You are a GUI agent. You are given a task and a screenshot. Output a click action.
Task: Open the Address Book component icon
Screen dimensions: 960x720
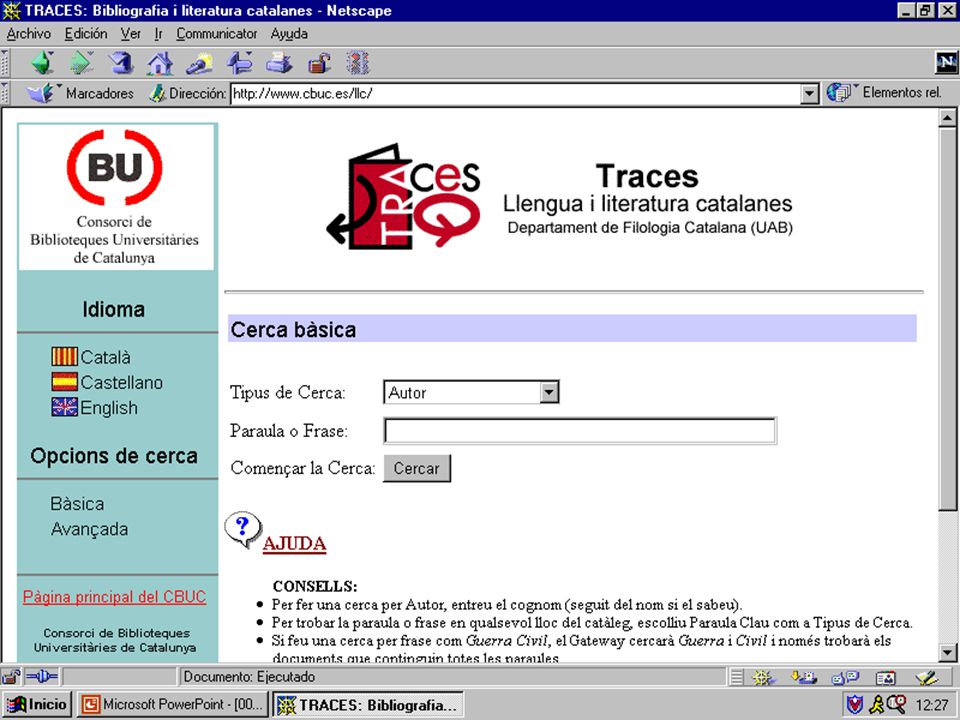click(x=885, y=677)
